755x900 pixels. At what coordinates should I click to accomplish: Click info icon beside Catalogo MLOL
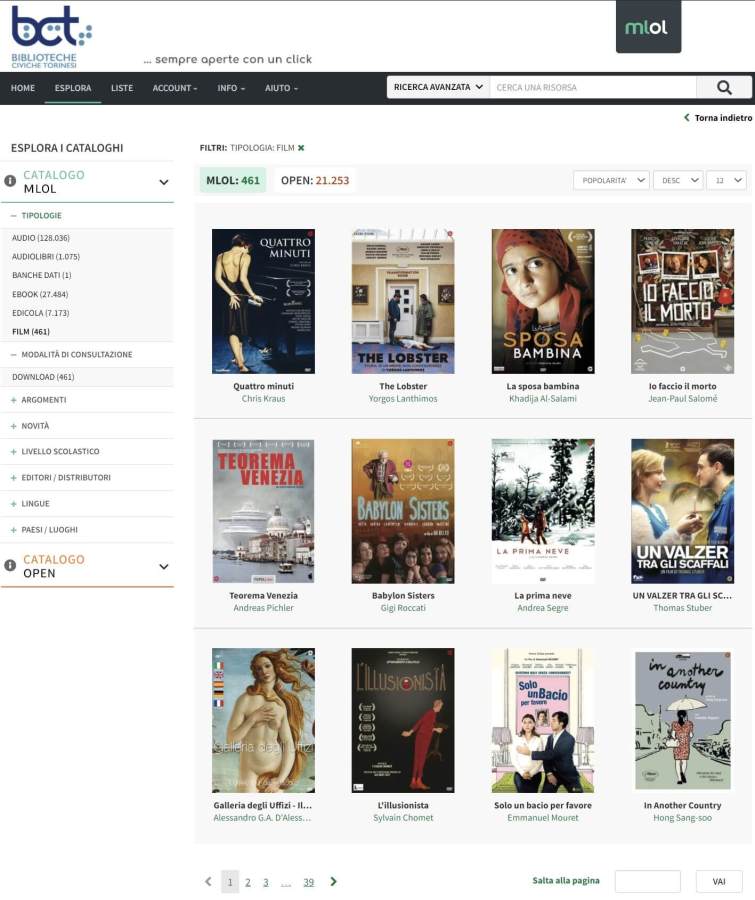[10, 182]
